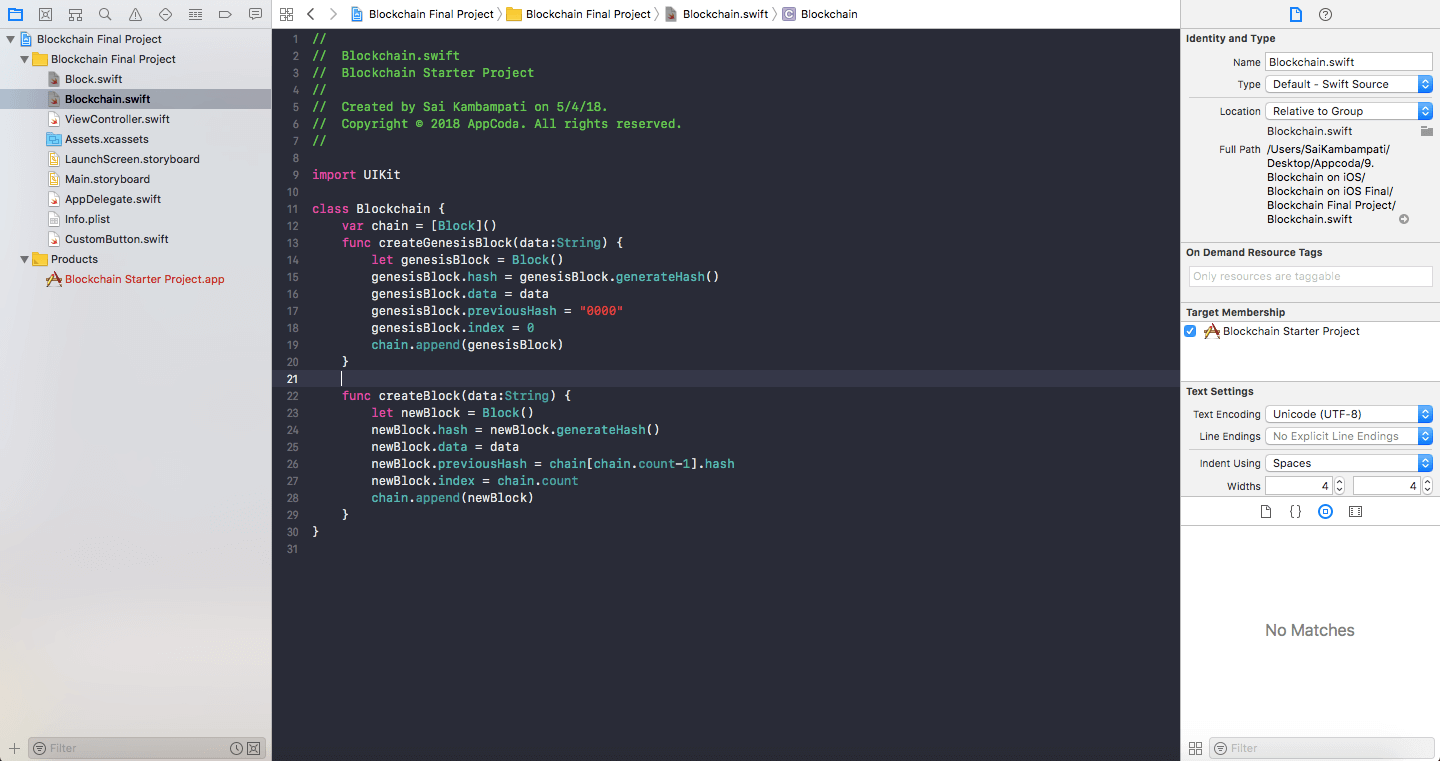Show the Media library filmstrip icon

coord(1355,512)
